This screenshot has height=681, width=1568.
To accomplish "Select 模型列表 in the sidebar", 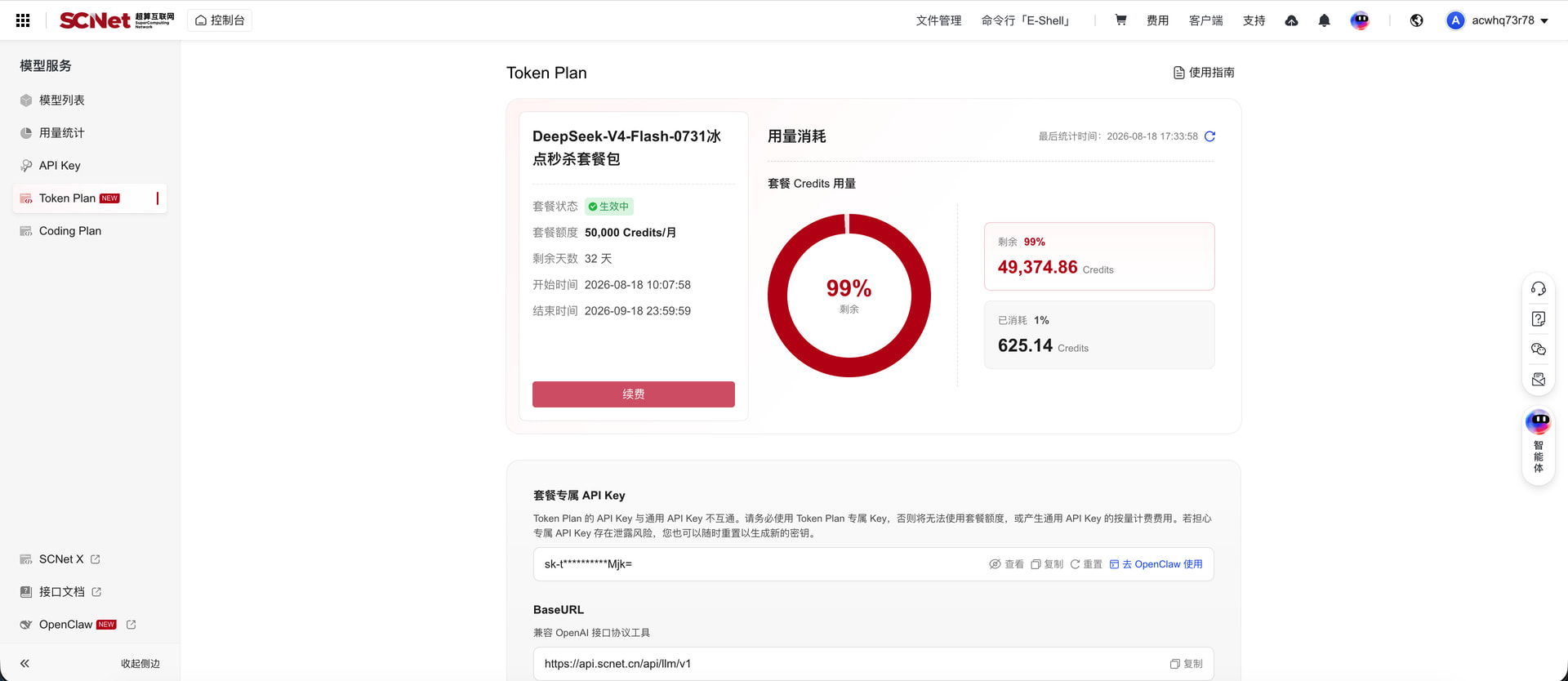I will (x=90, y=100).
